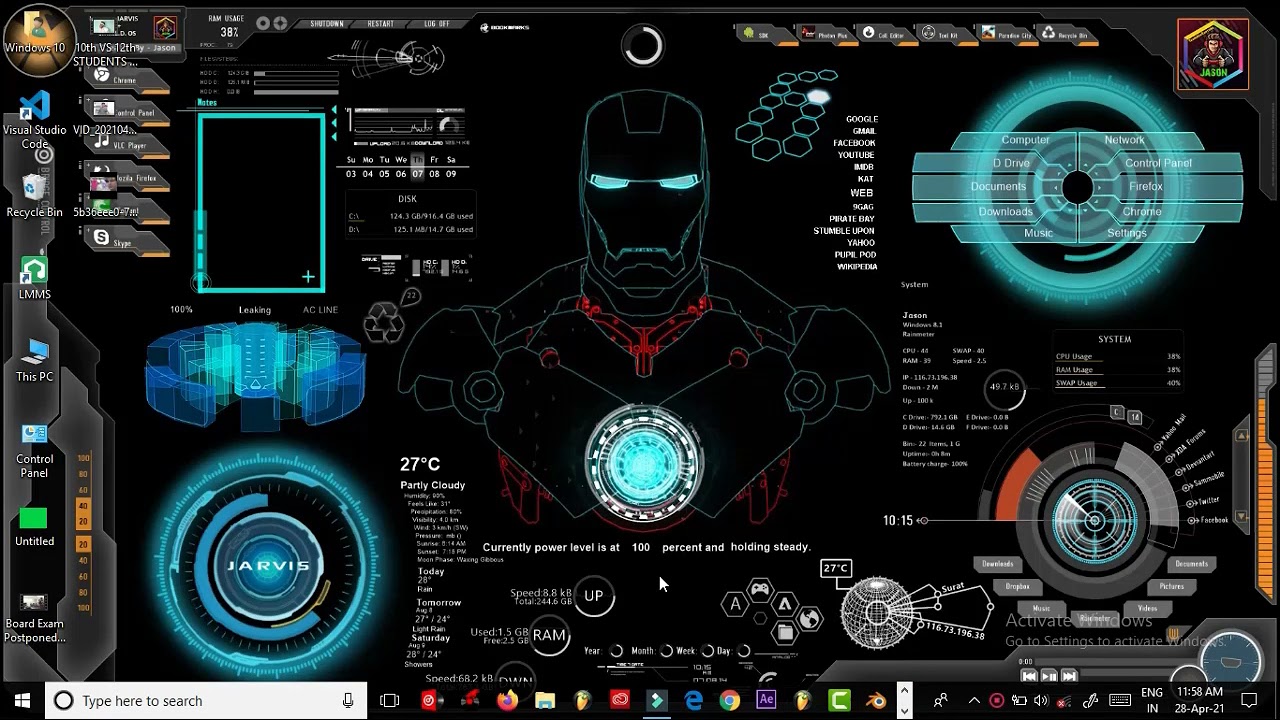Click the JARVIS circular core widget
This screenshot has height=720, width=1280.
[268, 565]
